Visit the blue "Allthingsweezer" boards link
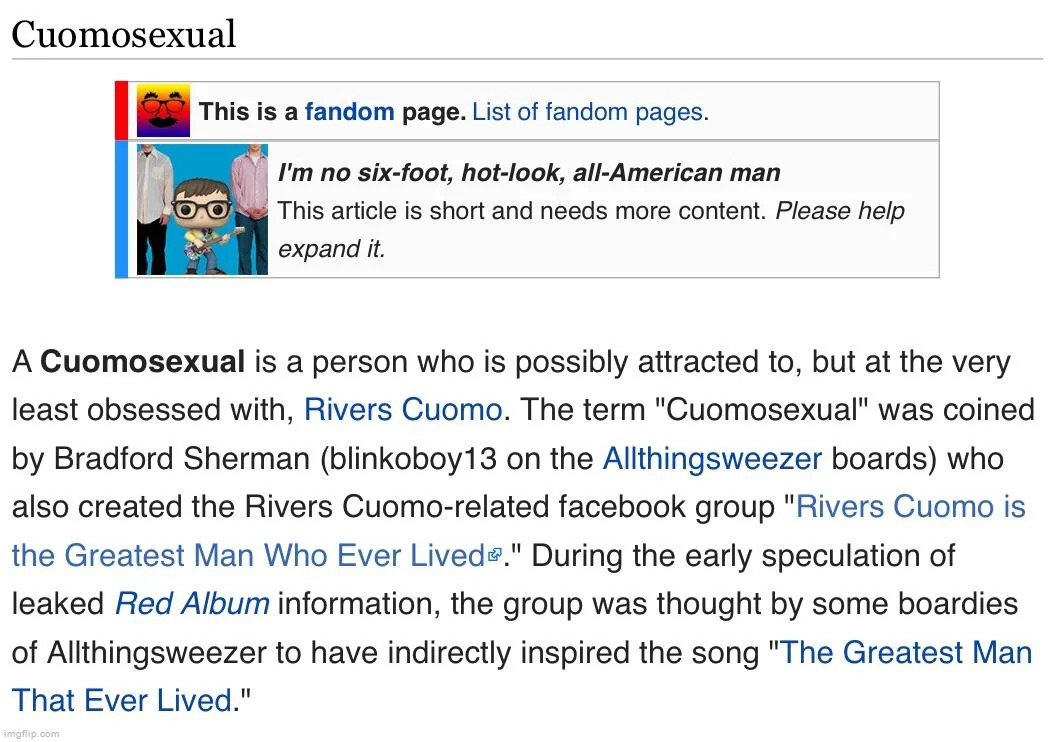The height and width of the screenshot is (742, 1064). click(712, 458)
